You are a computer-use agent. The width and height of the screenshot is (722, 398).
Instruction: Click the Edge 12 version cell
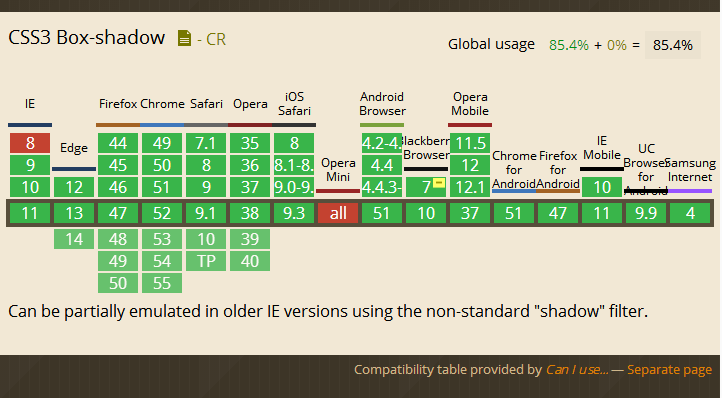pyautogui.click(x=74, y=187)
